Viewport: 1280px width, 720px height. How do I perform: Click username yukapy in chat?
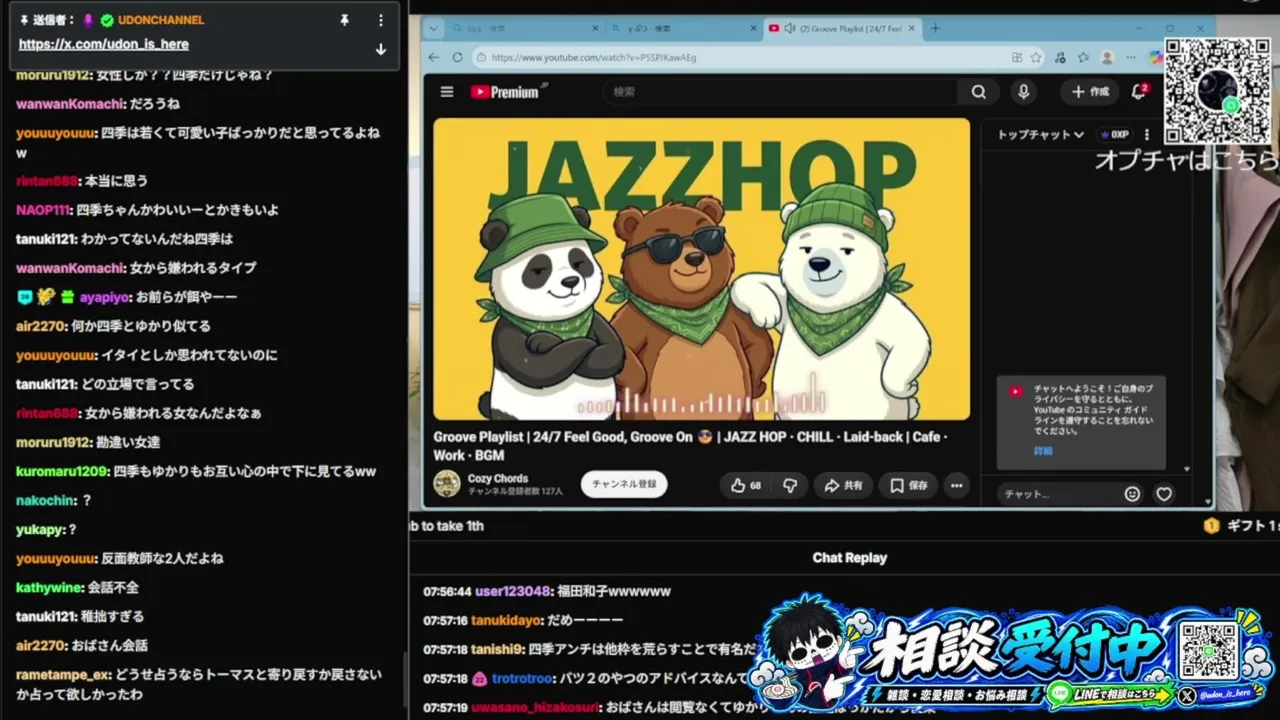tap(40, 530)
